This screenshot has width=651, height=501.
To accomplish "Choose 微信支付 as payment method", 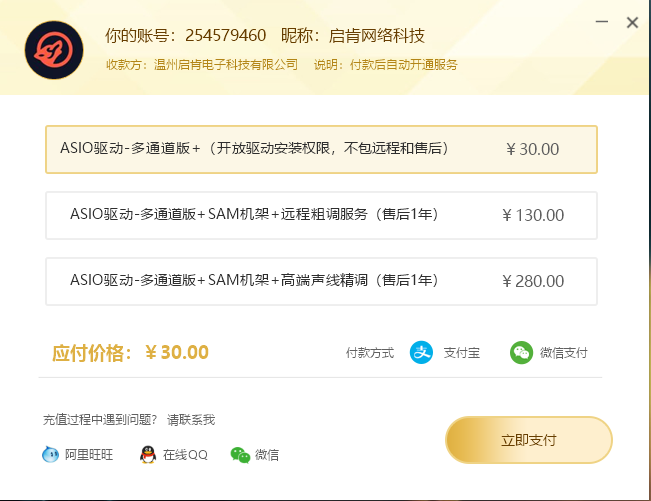I will coord(563,353).
